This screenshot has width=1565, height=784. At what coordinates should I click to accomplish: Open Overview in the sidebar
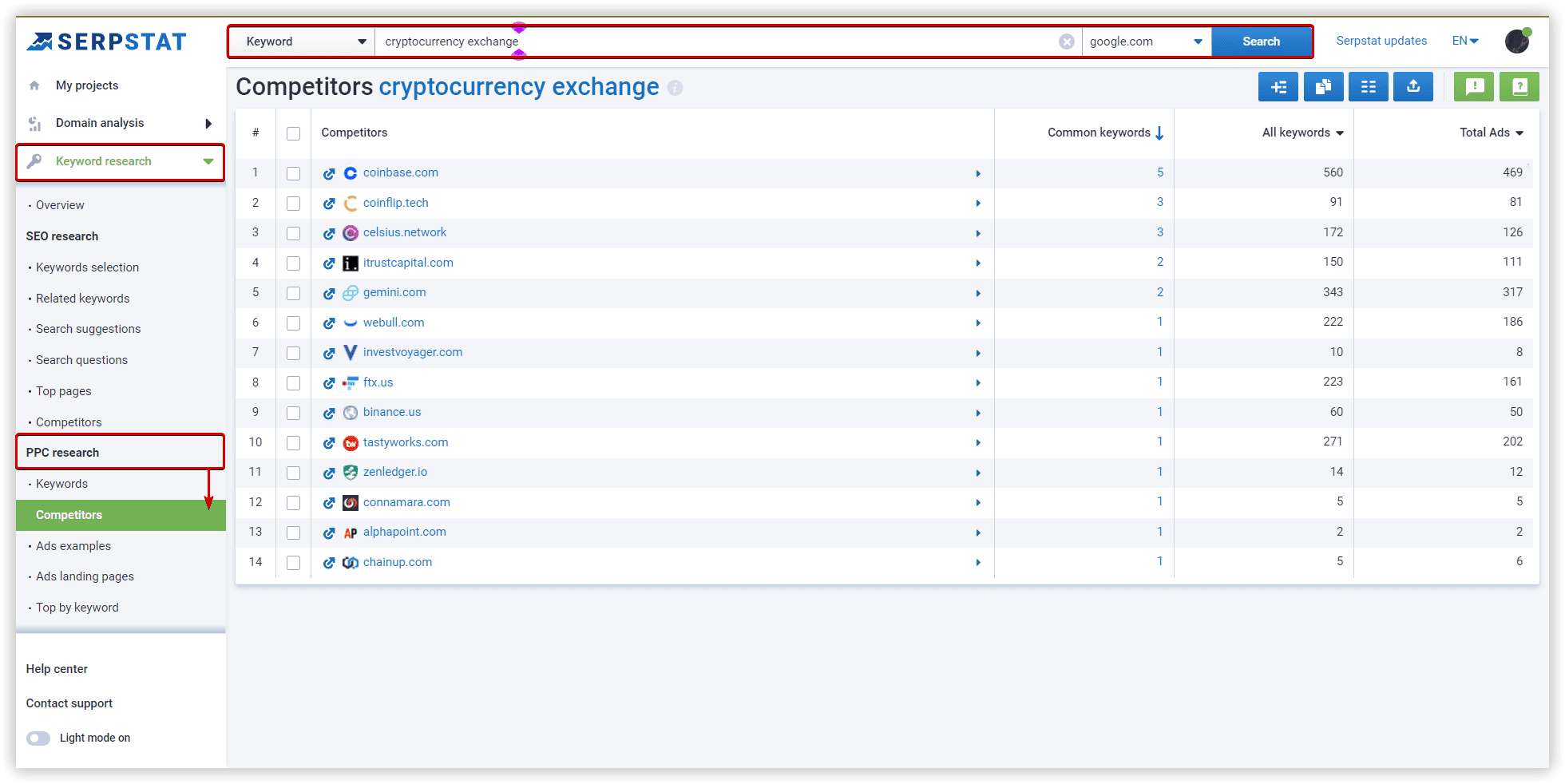tap(60, 205)
